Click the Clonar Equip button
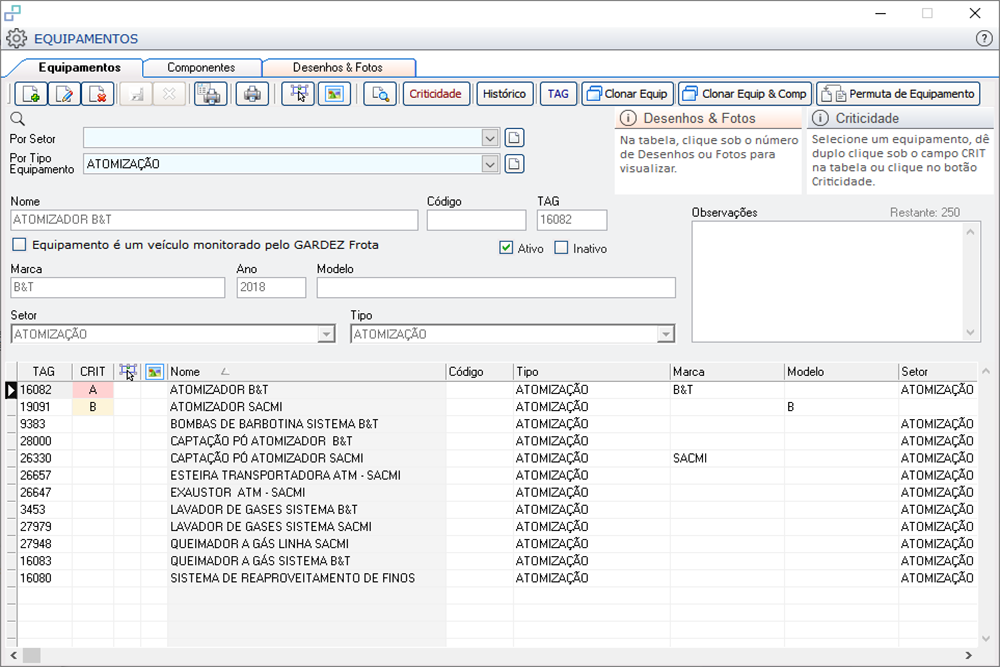 pos(628,94)
